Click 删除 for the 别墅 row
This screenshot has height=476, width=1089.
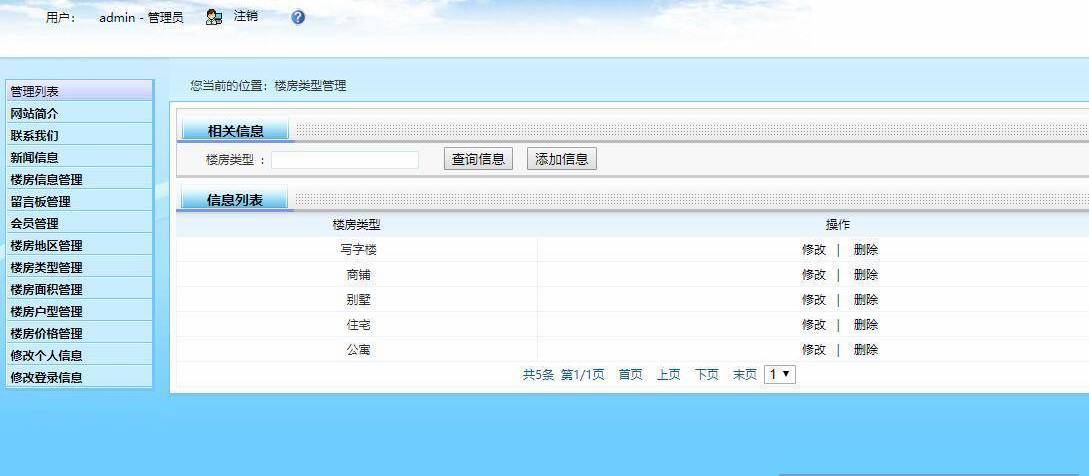click(x=866, y=300)
